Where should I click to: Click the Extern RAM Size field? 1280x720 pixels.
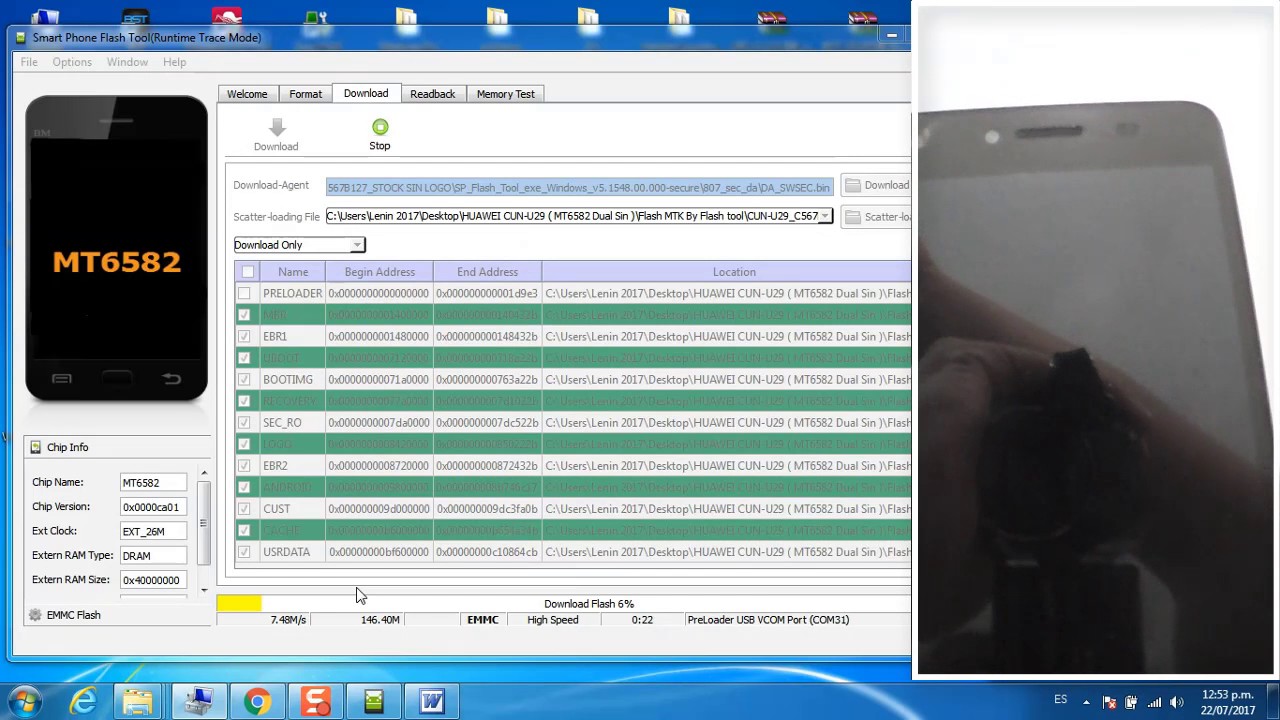tap(153, 580)
